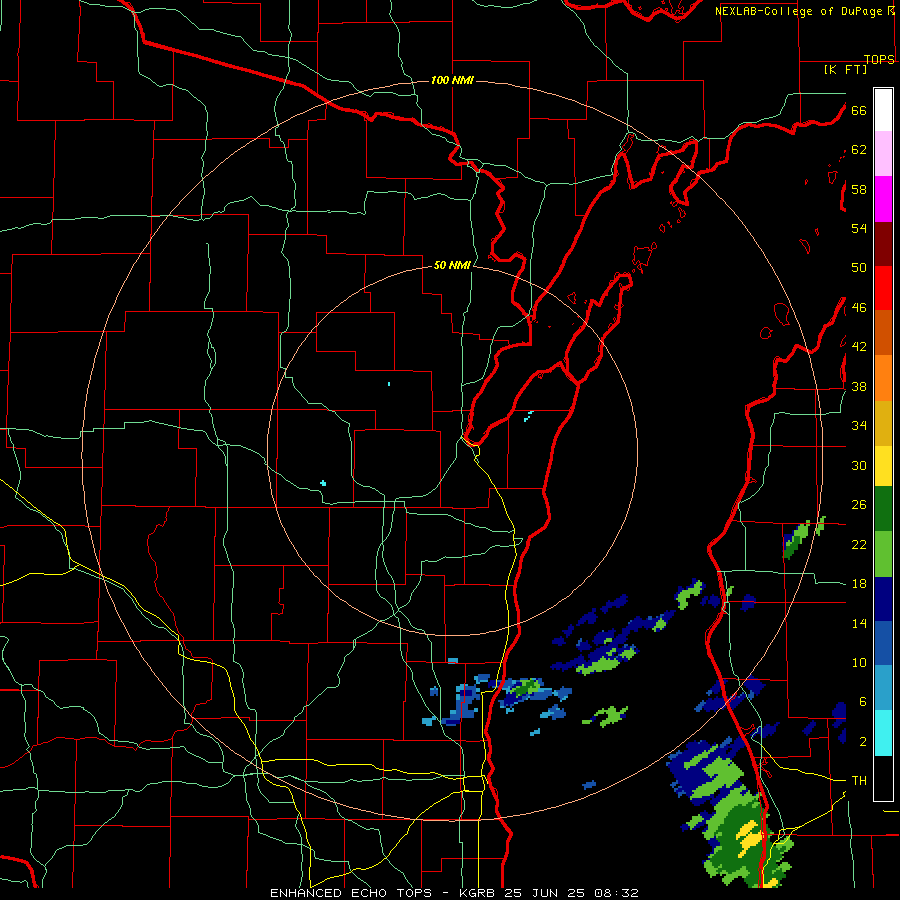This screenshot has width=900, height=900.
Task: Click the legend value '10'
Action: pyautogui.click(x=859, y=662)
